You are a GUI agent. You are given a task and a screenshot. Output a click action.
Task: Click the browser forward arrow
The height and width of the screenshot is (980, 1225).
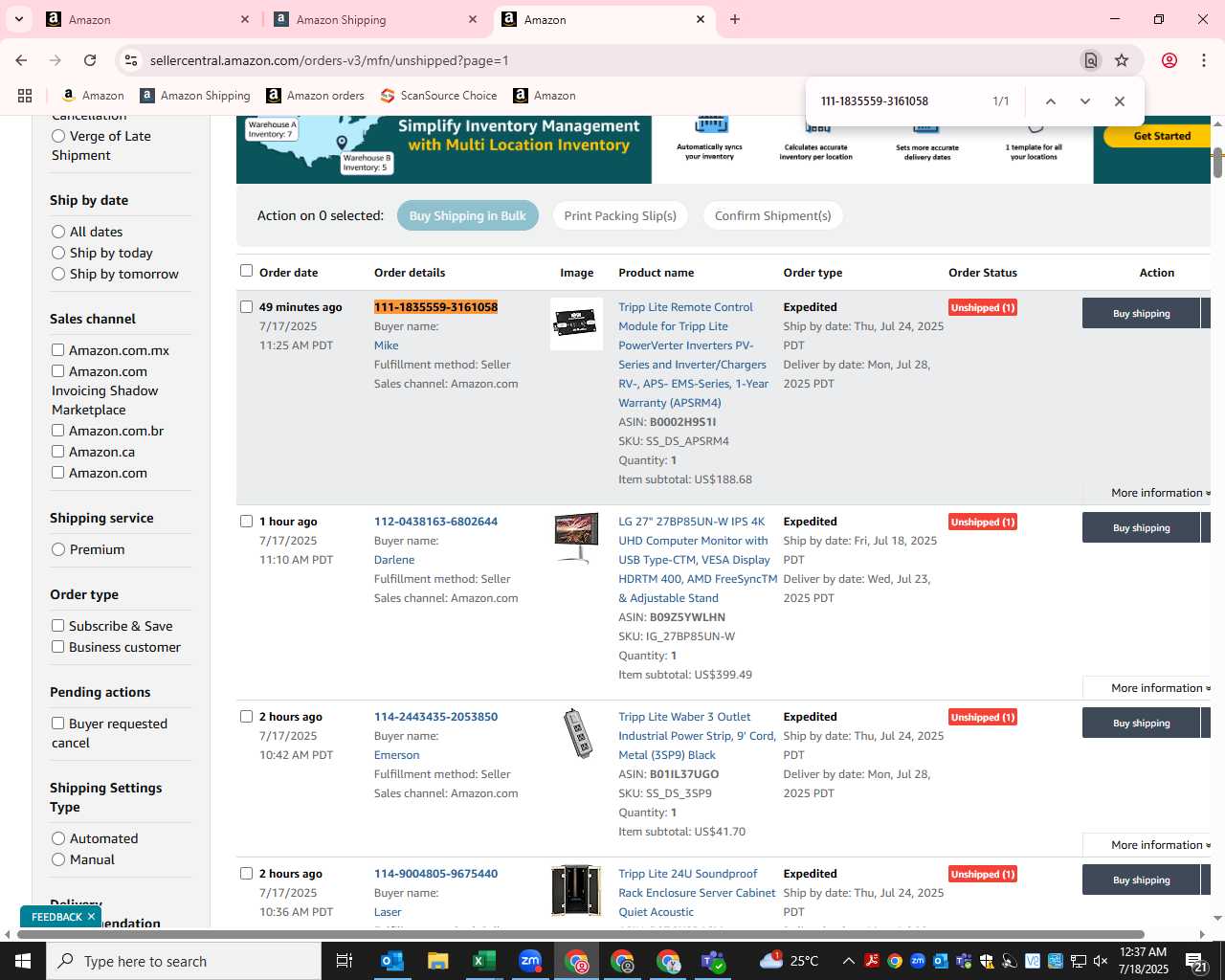[x=56, y=60]
